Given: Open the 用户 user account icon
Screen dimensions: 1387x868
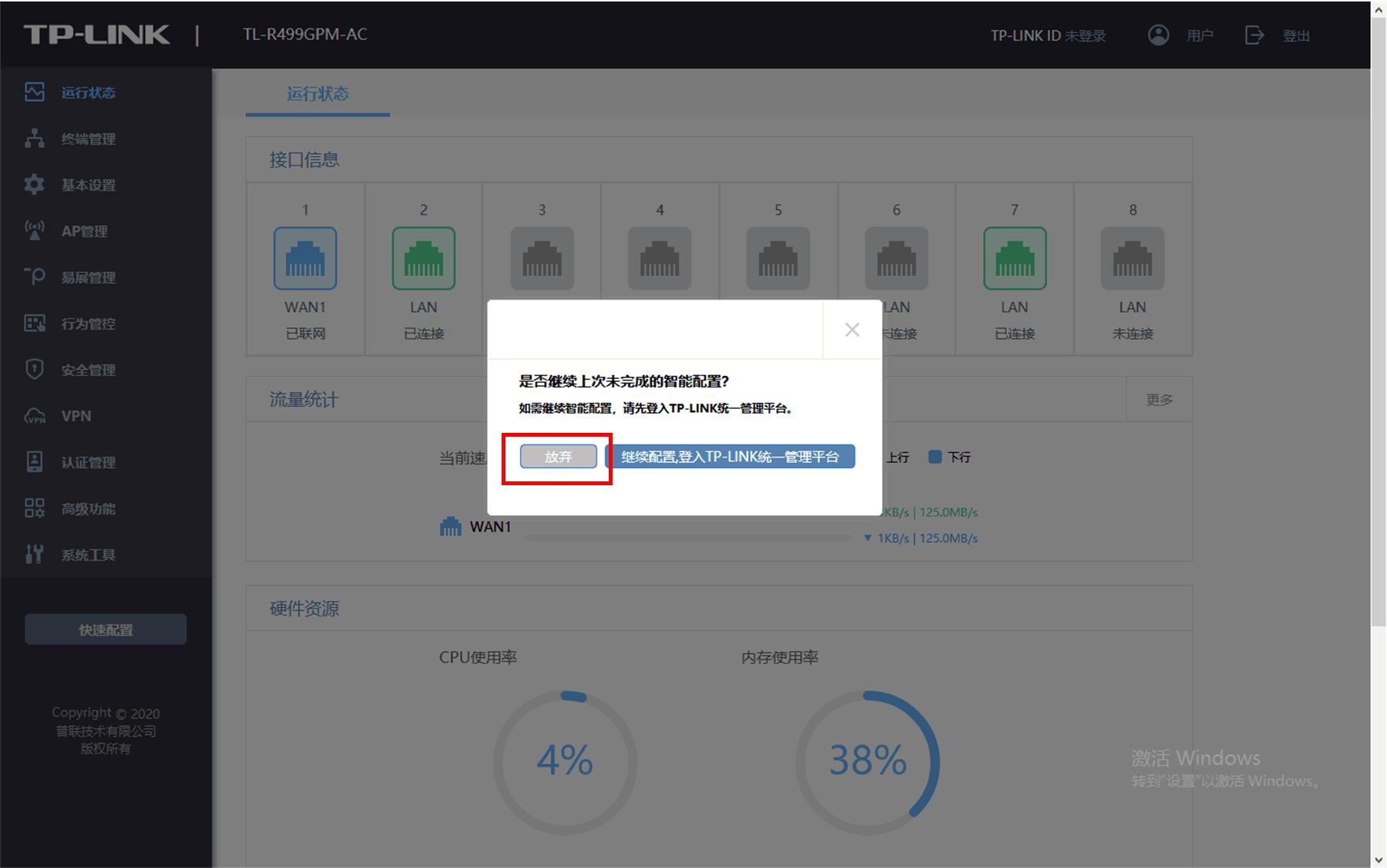Looking at the screenshot, I should click(x=1157, y=35).
